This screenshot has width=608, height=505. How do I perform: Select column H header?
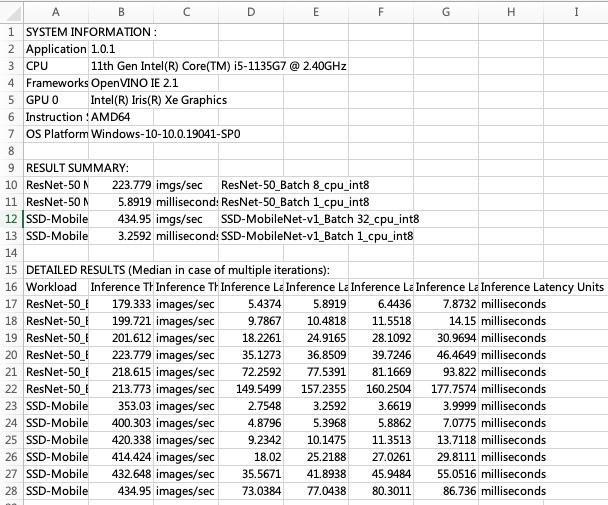tap(511, 12)
